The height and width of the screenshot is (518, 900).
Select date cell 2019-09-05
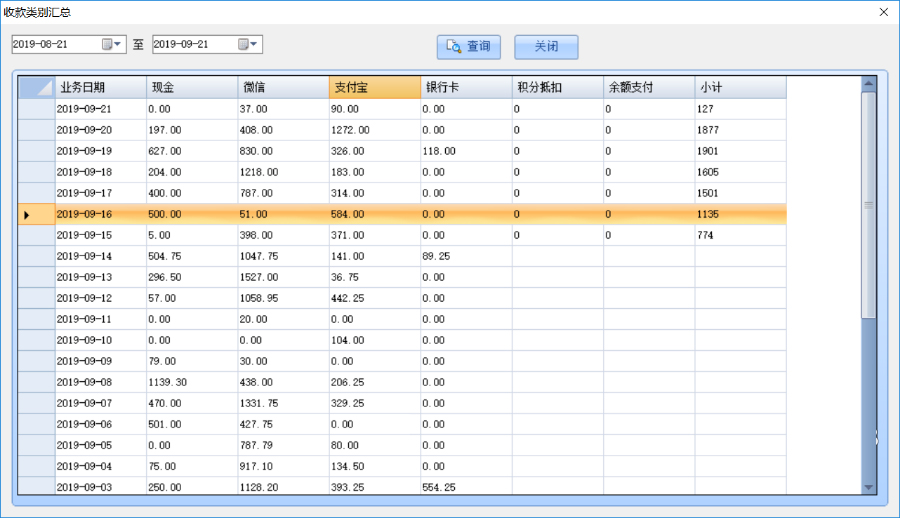coord(100,446)
